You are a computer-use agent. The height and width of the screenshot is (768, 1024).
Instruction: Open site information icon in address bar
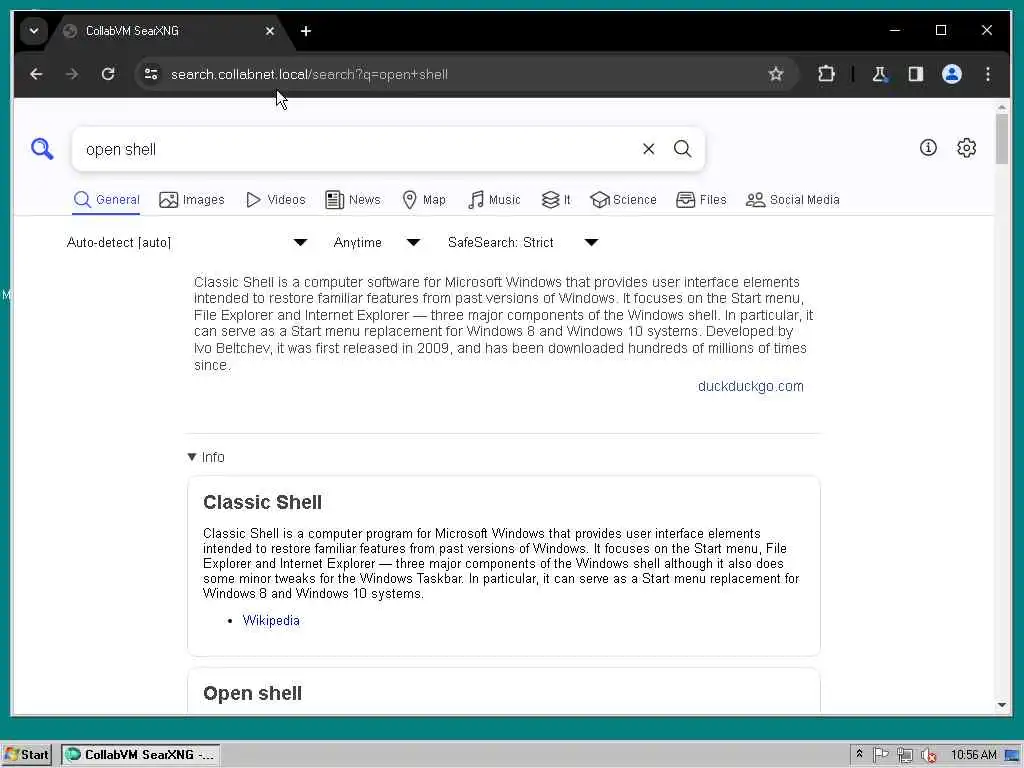(151, 74)
